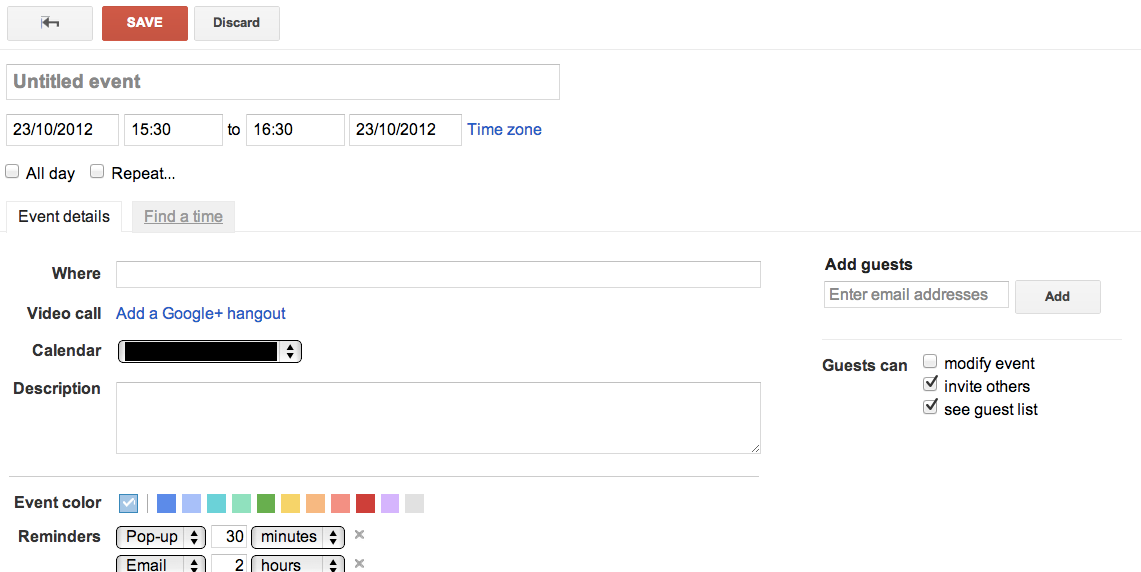
Task: Tick the Repeat checkbox
Action: click(97, 172)
